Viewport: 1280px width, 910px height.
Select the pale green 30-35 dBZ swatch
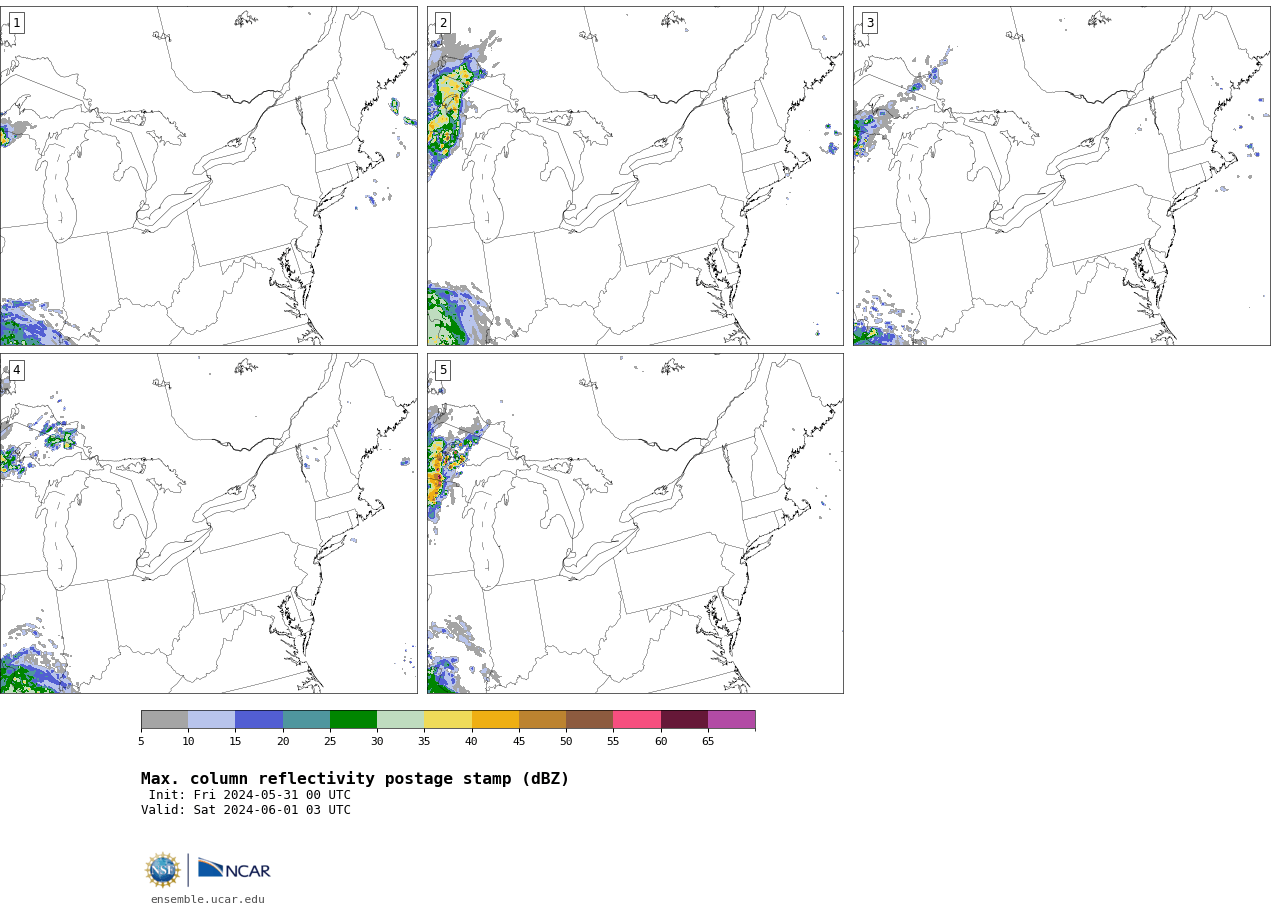(400, 720)
